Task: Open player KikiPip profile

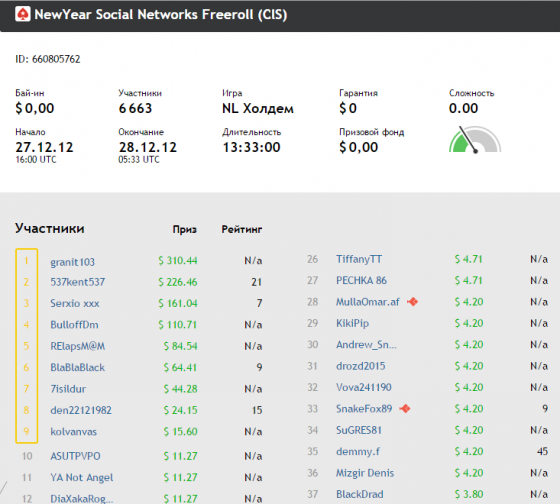Action: point(352,323)
